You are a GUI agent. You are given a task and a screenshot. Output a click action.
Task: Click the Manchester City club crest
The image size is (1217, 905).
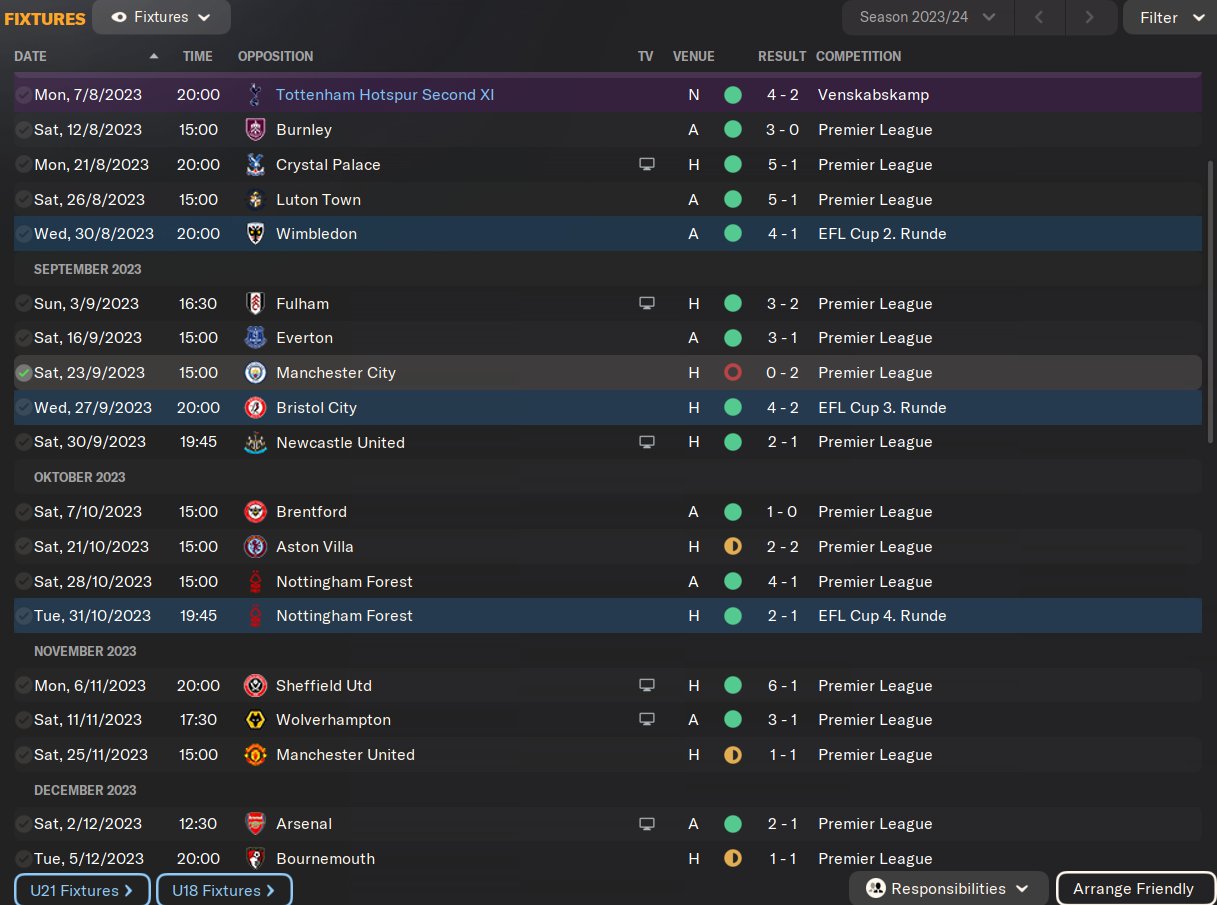[255, 373]
